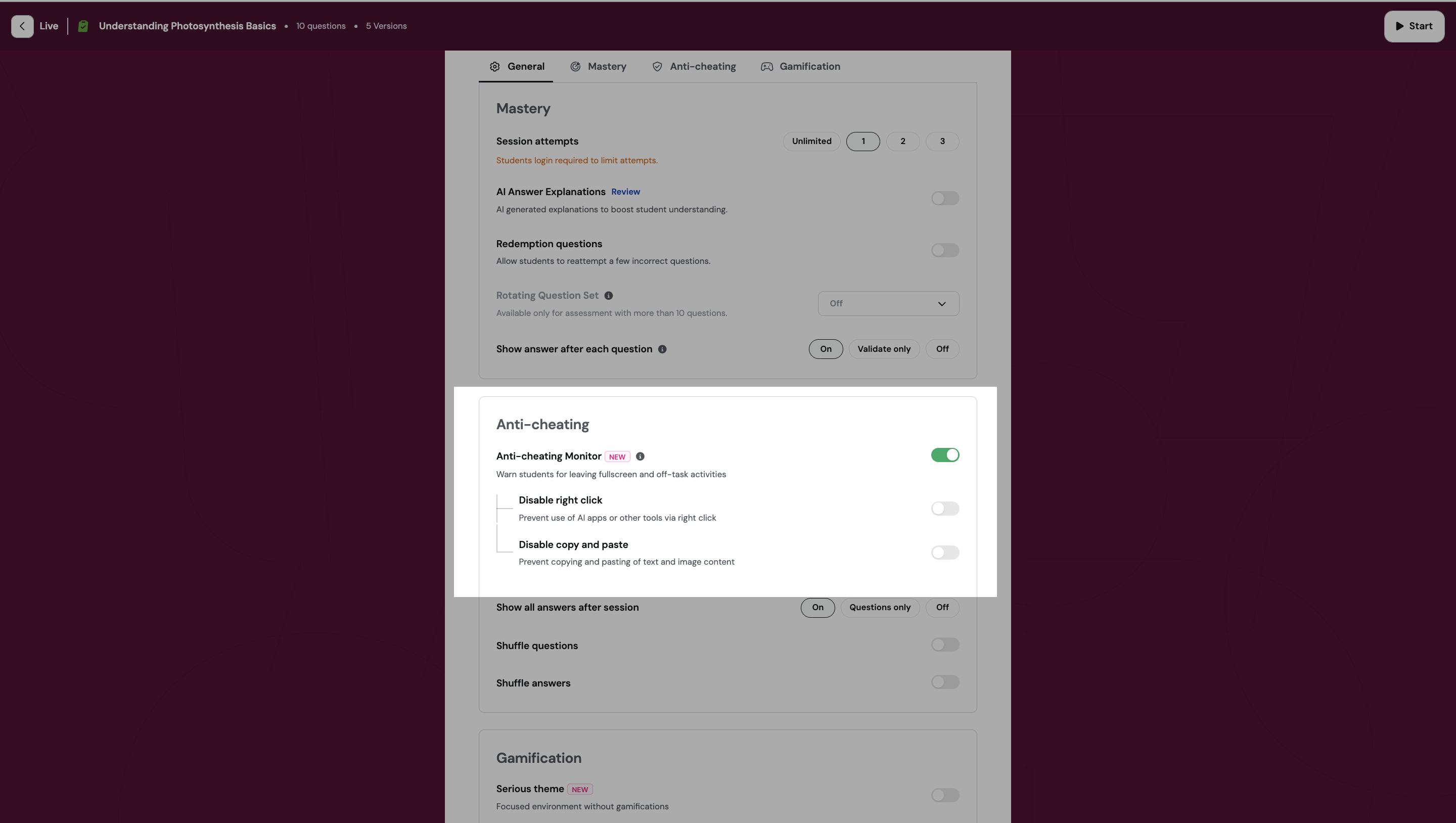The image size is (1456, 823).
Task: Enable Disable copy and paste toggle
Action: pyautogui.click(x=944, y=553)
